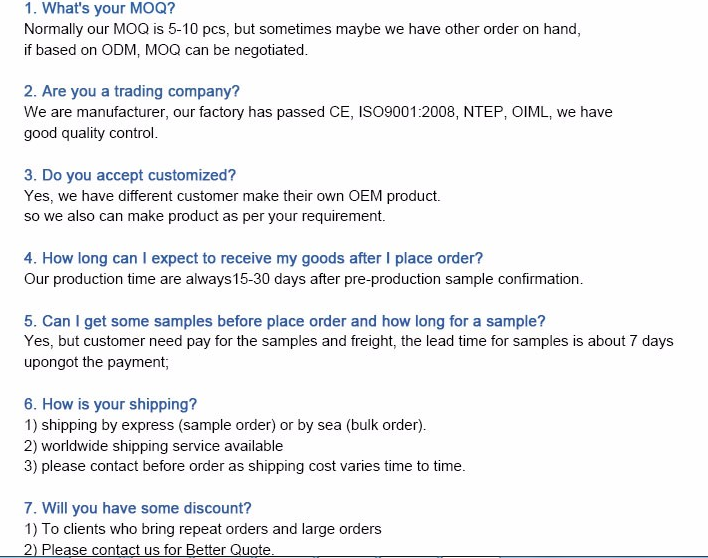Click the "Normally our MOQ is 5-10 pcs" line
The image size is (708, 558).
pyautogui.click(x=300, y=29)
